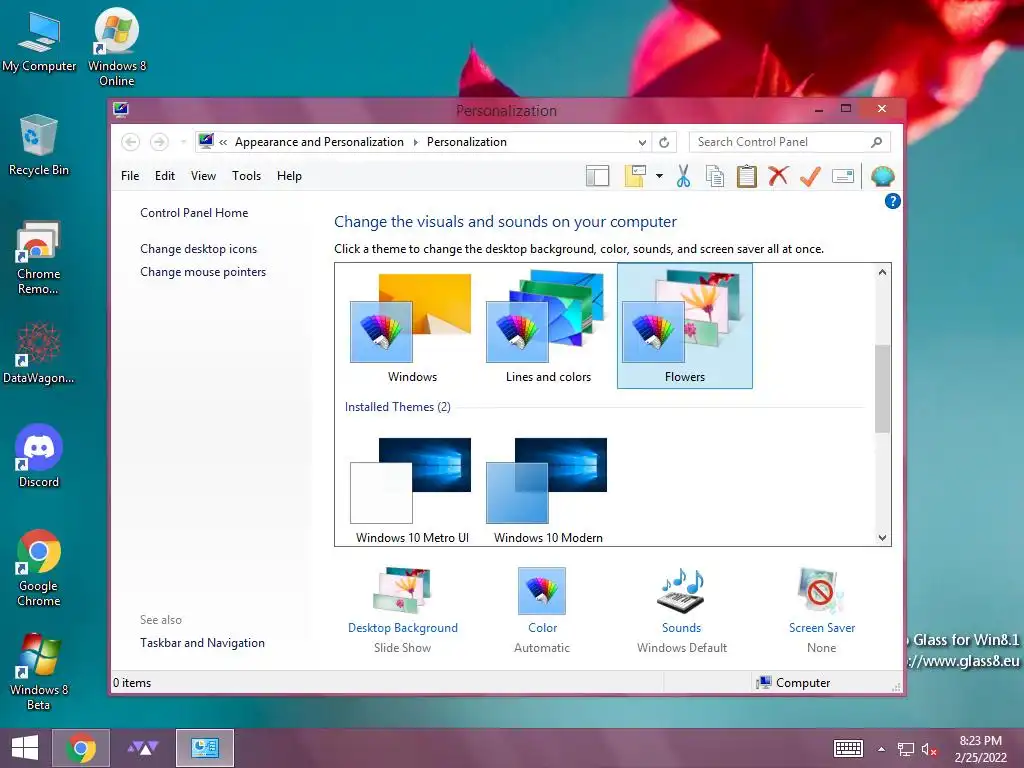Image resolution: width=1024 pixels, height=768 pixels.
Task: Click the network tray icon
Action: pos(905,749)
